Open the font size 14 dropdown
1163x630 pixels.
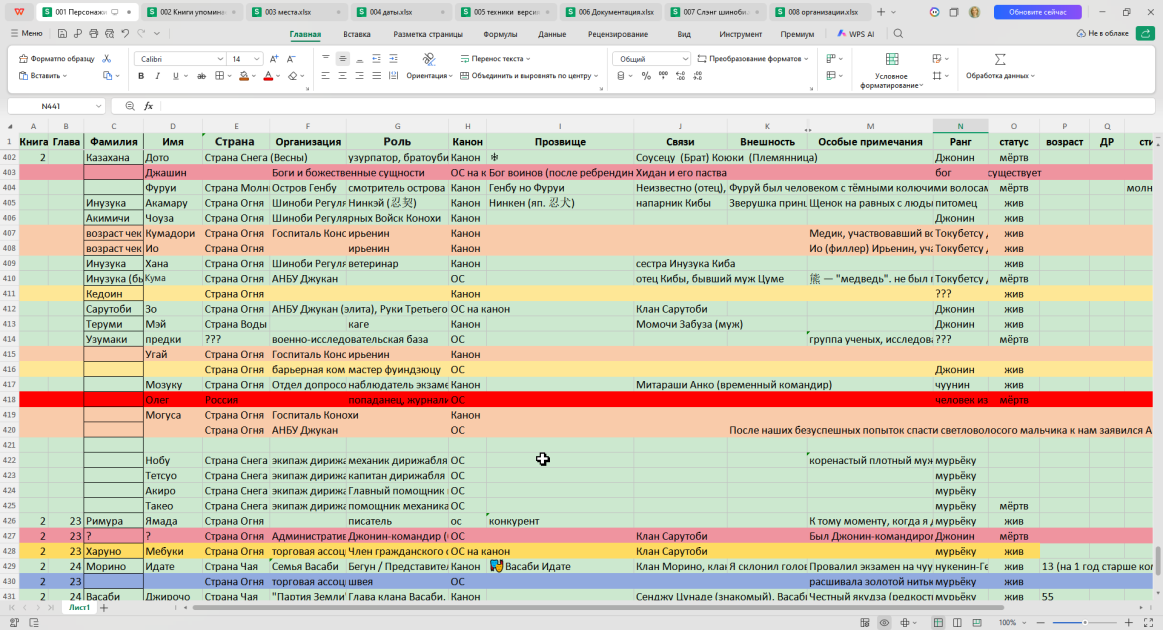pos(257,59)
